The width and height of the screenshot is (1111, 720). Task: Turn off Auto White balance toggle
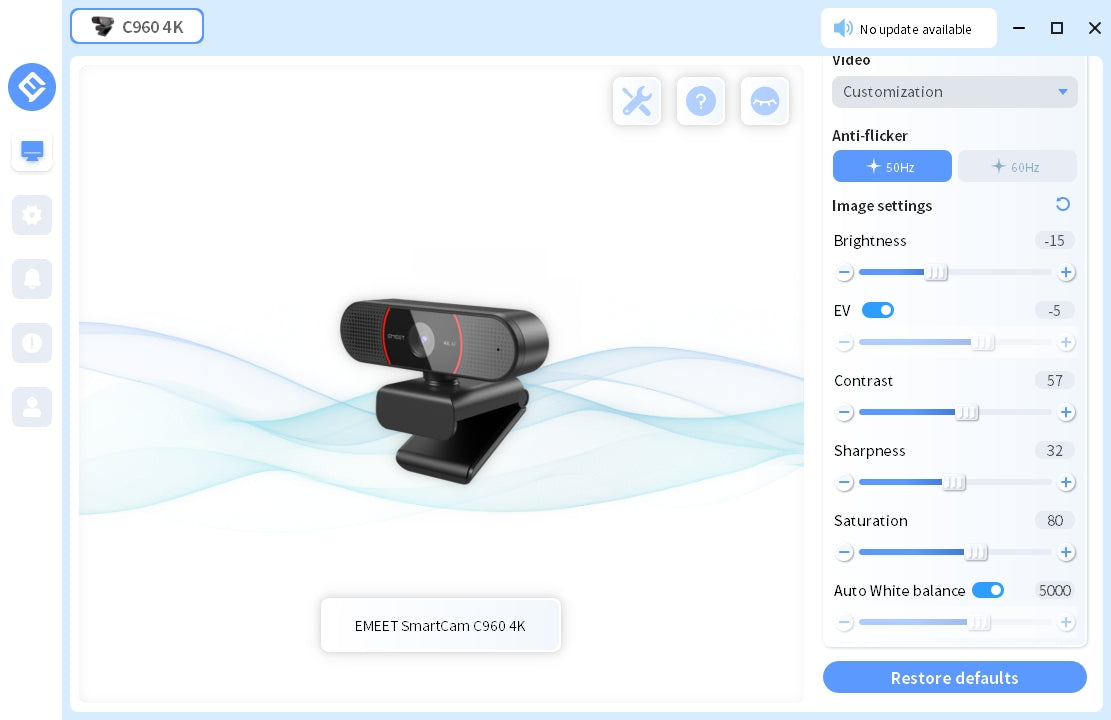[x=988, y=590]
